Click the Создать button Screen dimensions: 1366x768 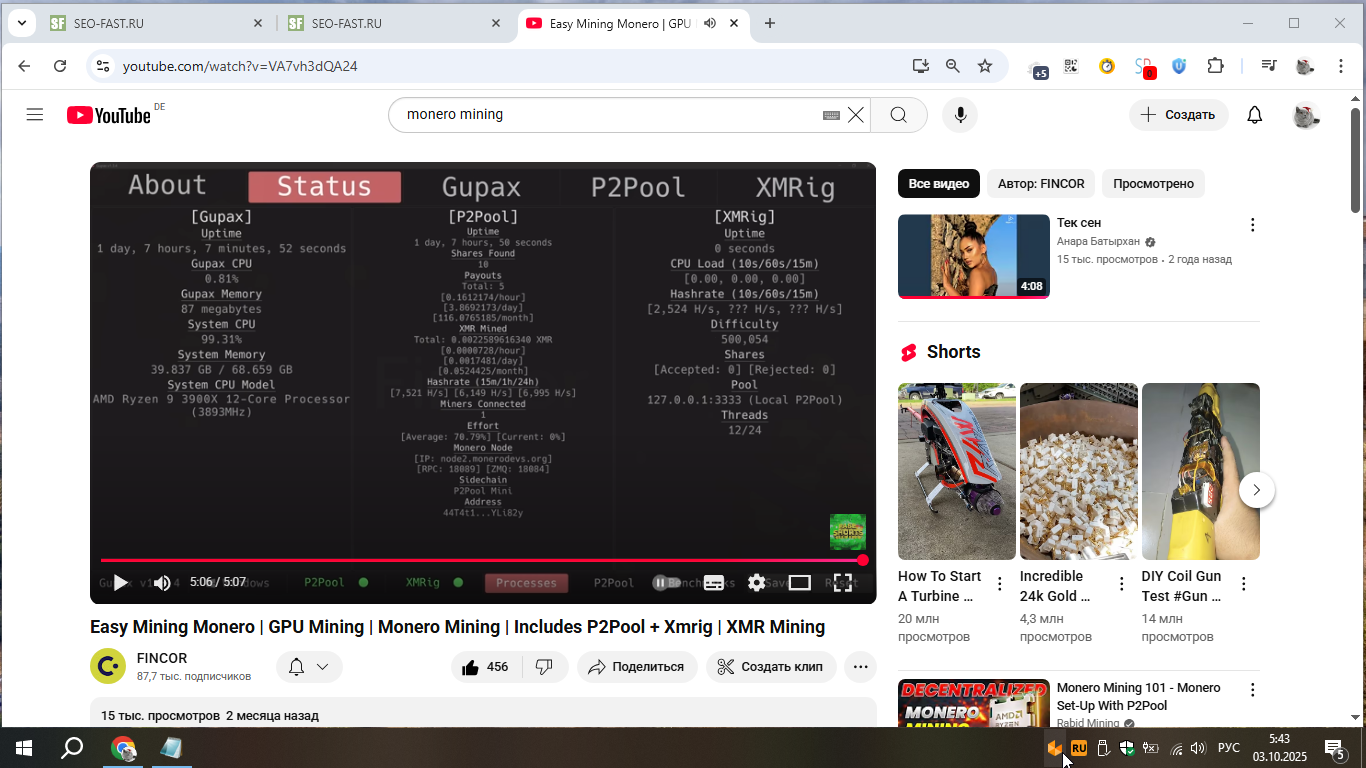(x=1179, y=115)
